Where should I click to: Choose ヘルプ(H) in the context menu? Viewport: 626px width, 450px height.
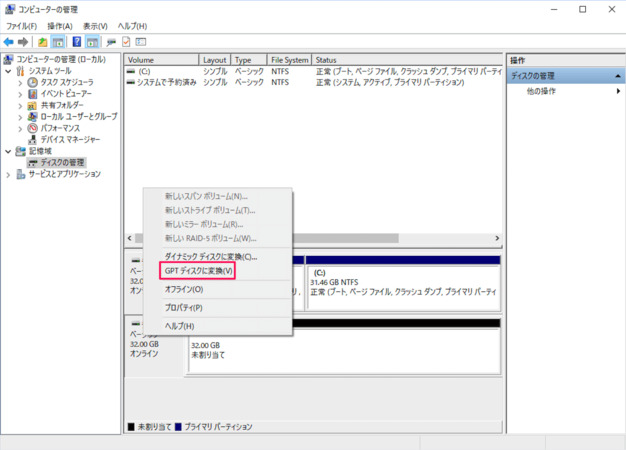[x=179, y=326]
